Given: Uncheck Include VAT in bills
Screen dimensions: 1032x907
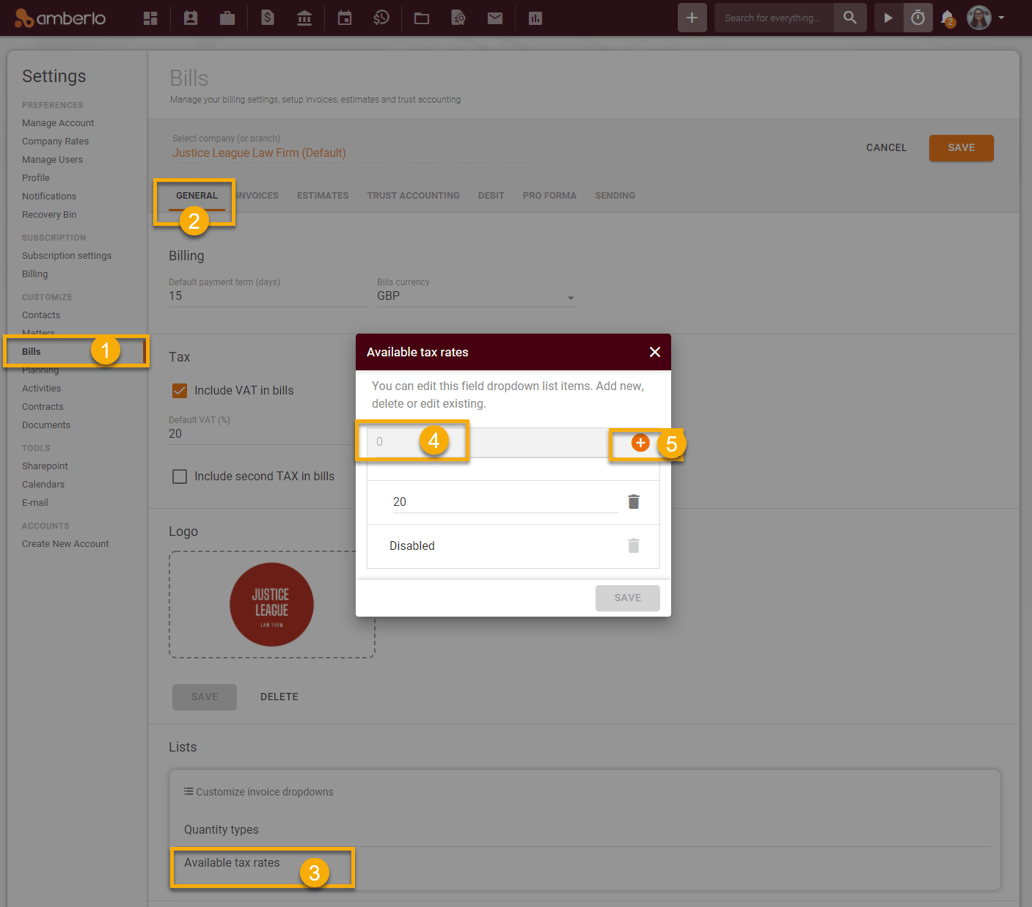Looking at the screenshot, I should point(180,390).
